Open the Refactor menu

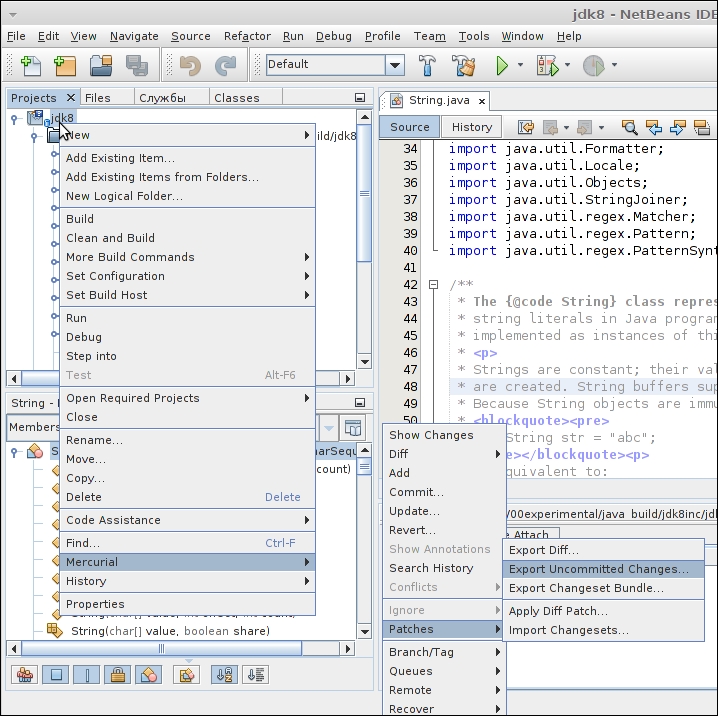(x=247, y=36)
